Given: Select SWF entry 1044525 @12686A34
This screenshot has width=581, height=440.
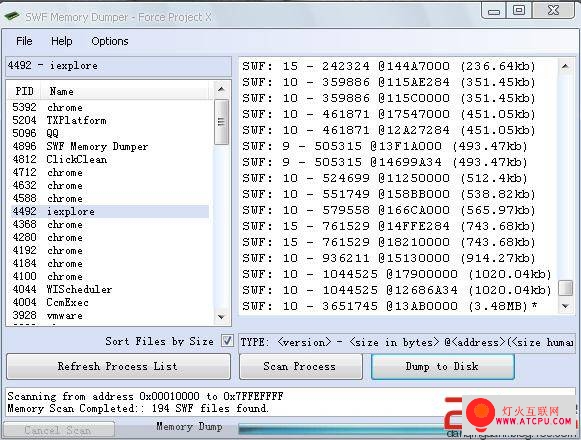Looking at the screenshot, I should (397, 290).
